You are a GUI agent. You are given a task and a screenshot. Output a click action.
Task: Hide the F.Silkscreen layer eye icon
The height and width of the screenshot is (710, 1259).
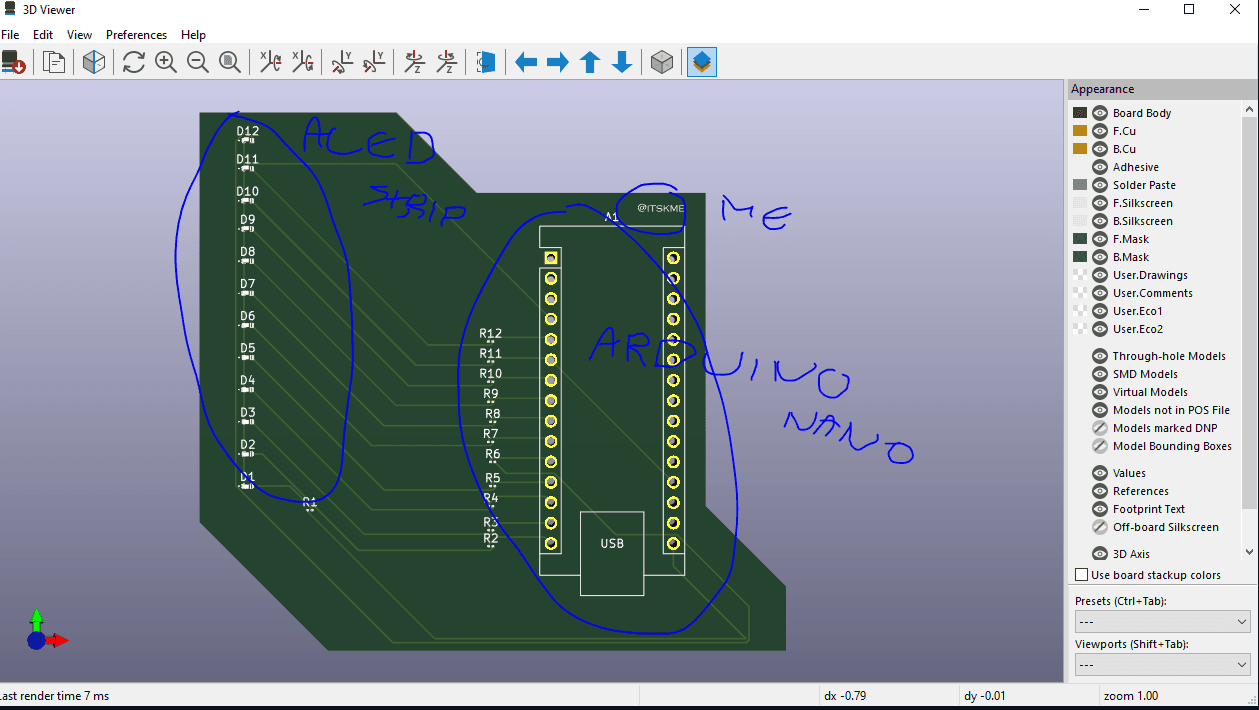point(1100,203)
